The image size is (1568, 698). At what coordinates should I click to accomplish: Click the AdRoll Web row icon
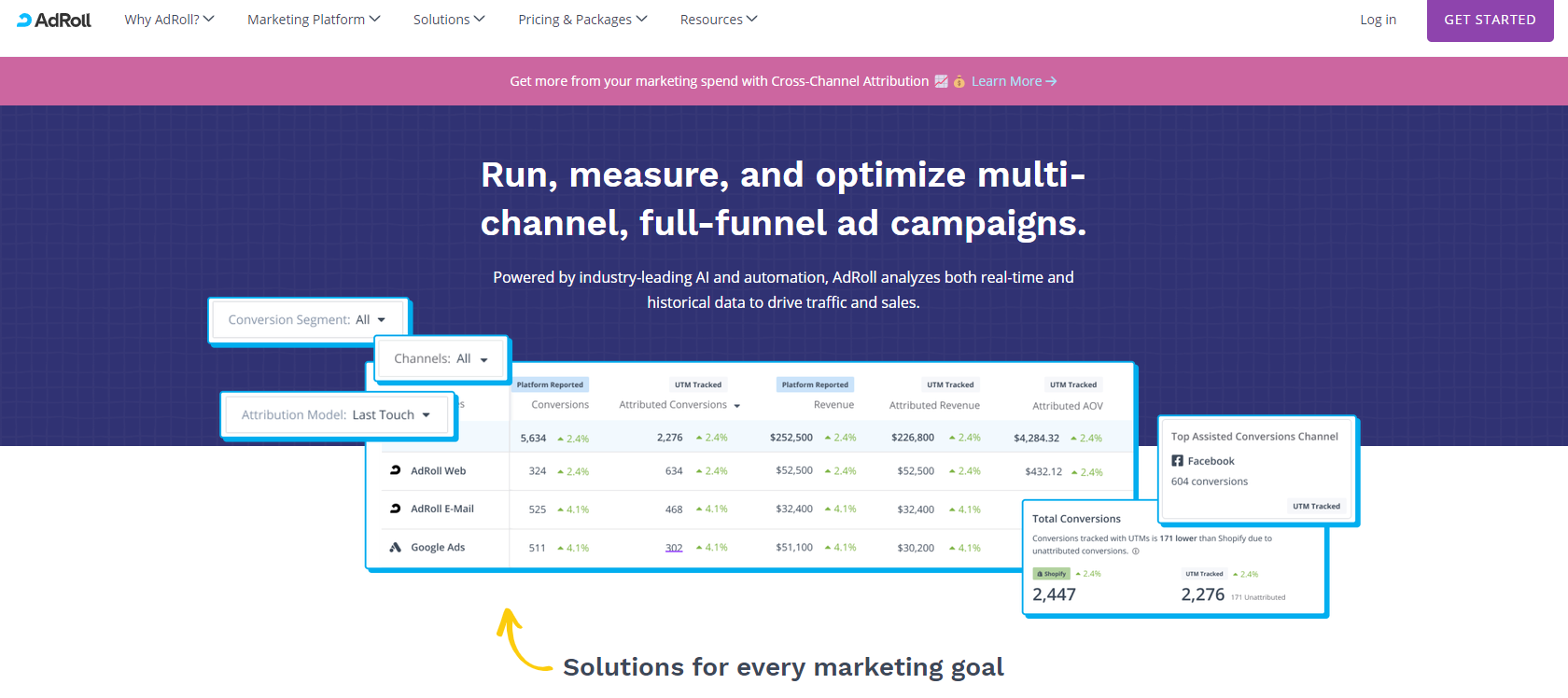396,470
